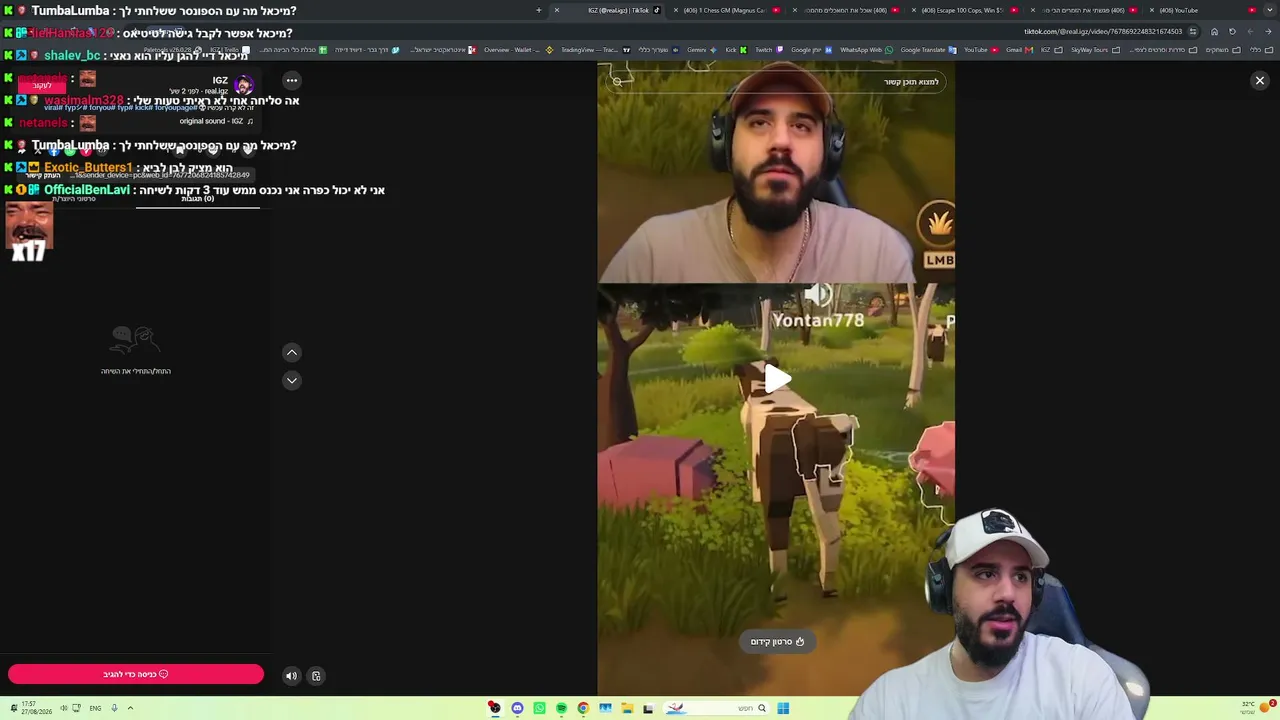1280x720 pixels.
Task: Click the tray microphone icon
Action: 114,708
